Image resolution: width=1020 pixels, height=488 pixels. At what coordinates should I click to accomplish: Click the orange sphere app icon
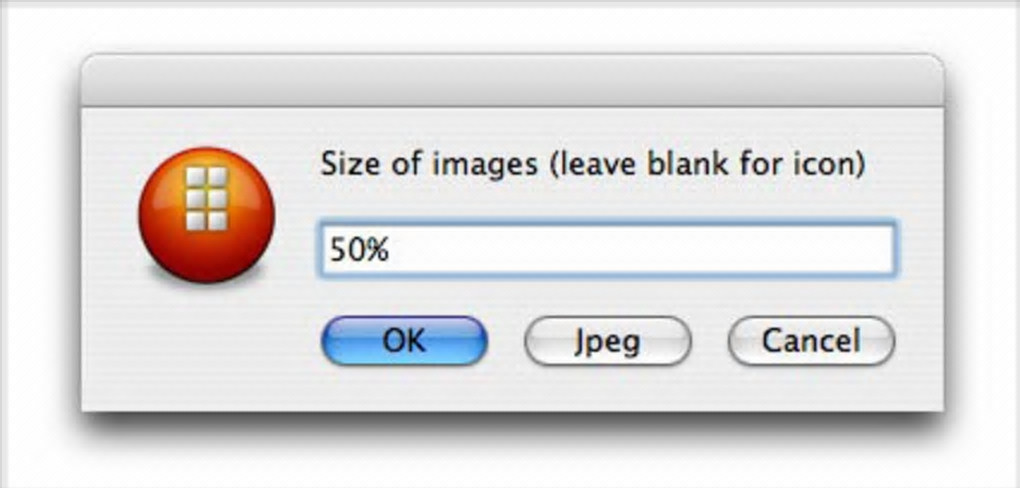pyautogui.click(x=205, y=214)
